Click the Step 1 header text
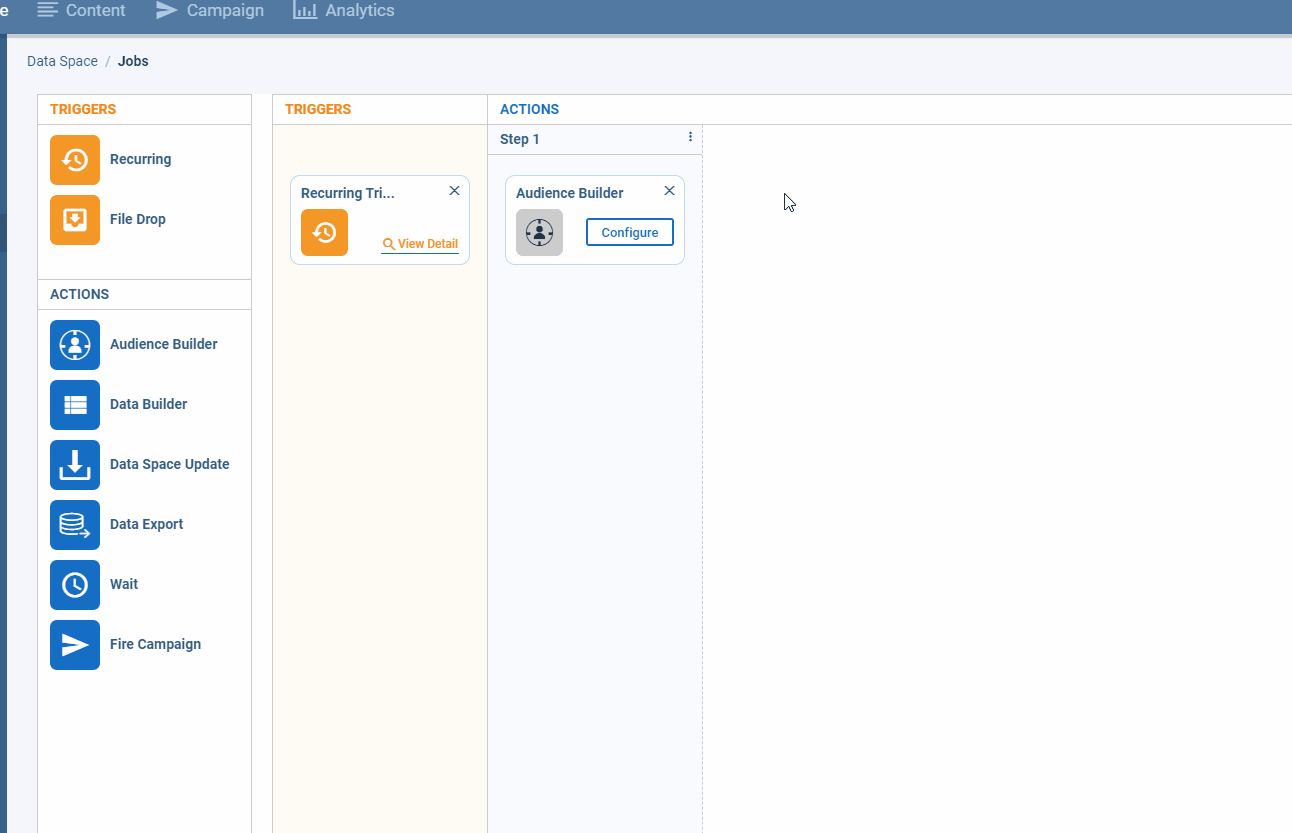This screenshot has height=833, width=1292. pos(520,139)
